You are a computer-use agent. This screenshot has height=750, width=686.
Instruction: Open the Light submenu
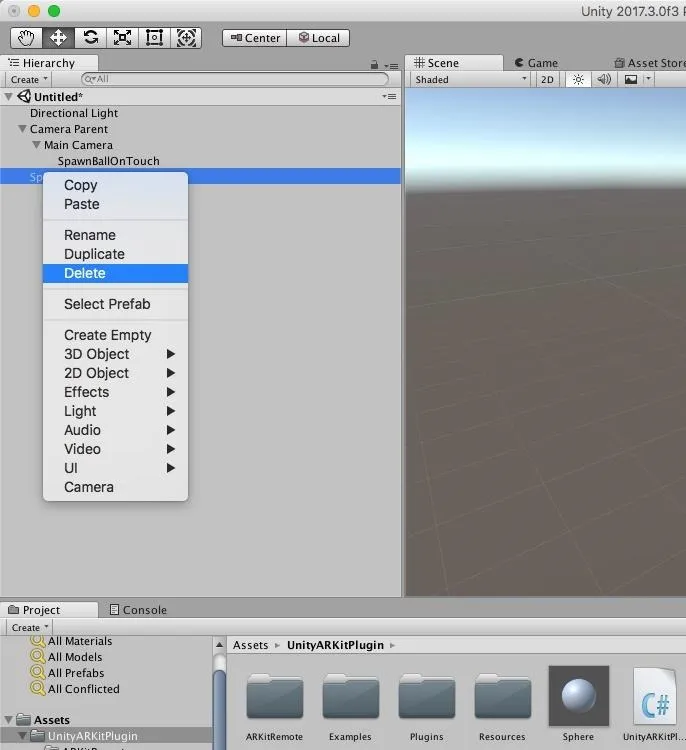point(115,411)
